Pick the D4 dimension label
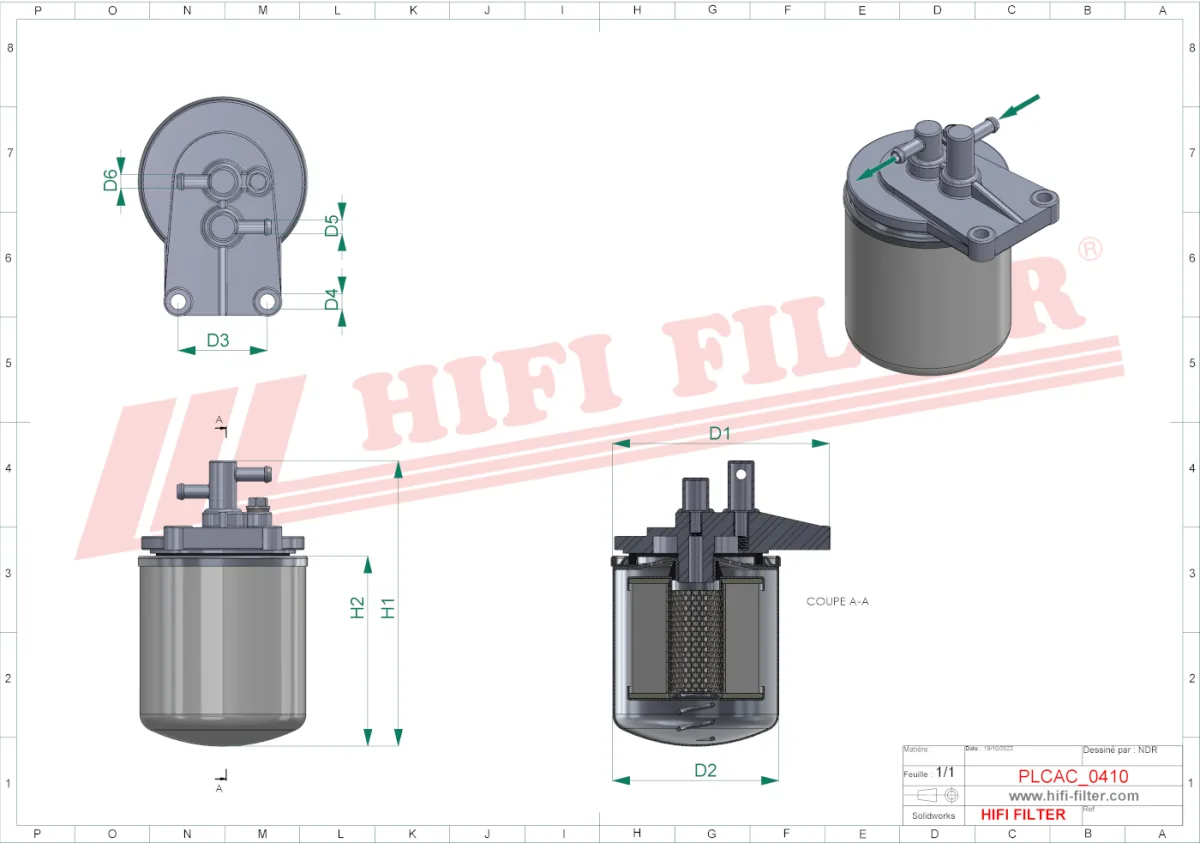The width and height of the screenshot is (1200, 843). (x=332, y=299)
